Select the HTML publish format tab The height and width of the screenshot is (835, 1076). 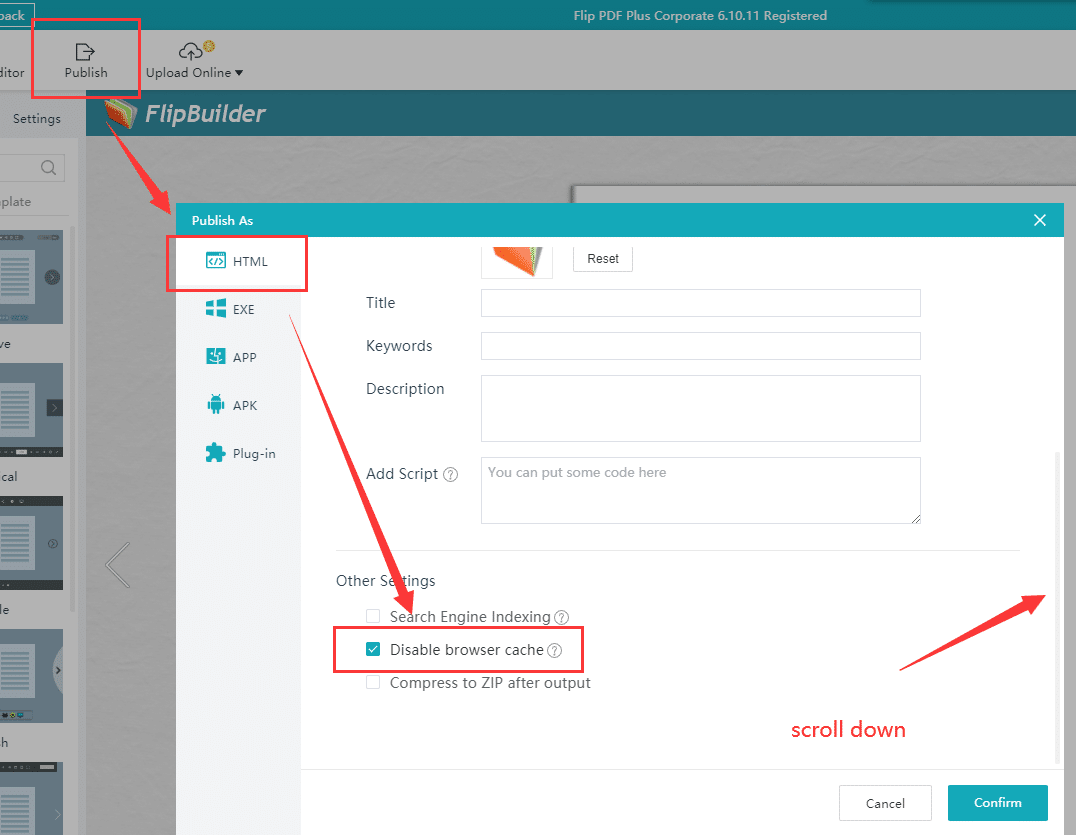[x=237, y=261]
